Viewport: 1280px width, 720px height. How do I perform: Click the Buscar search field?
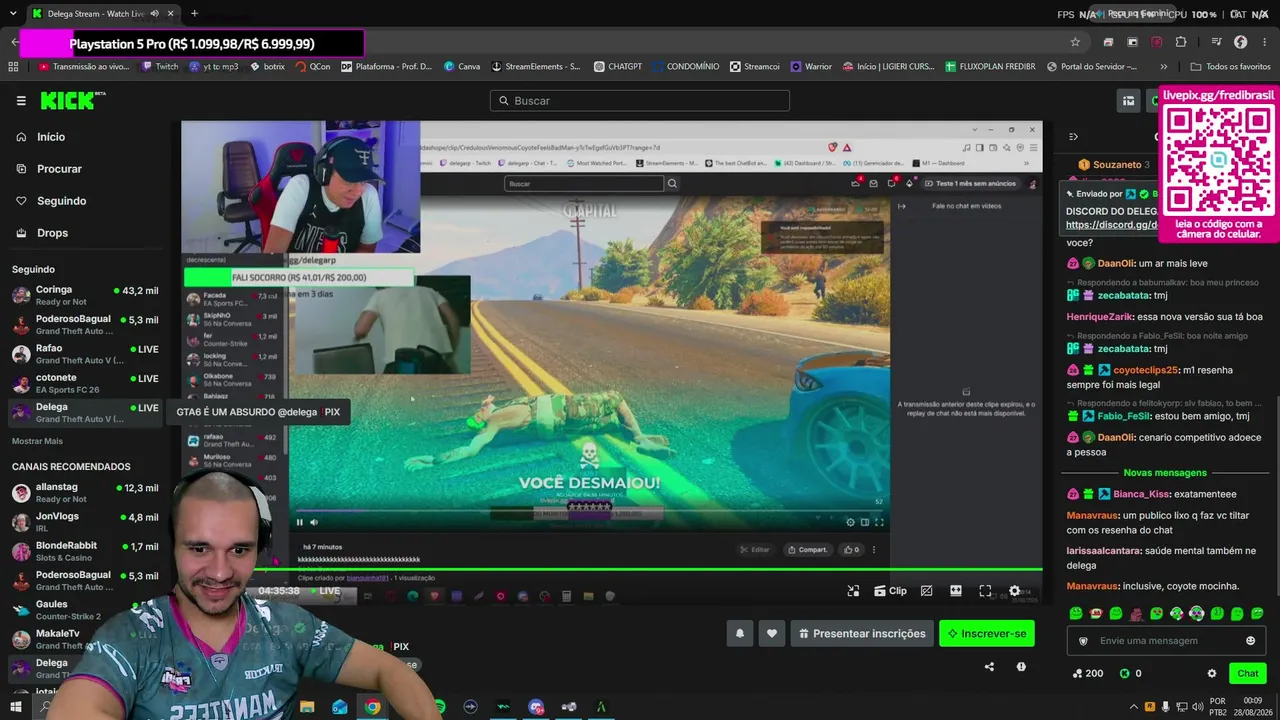[640, 101]
